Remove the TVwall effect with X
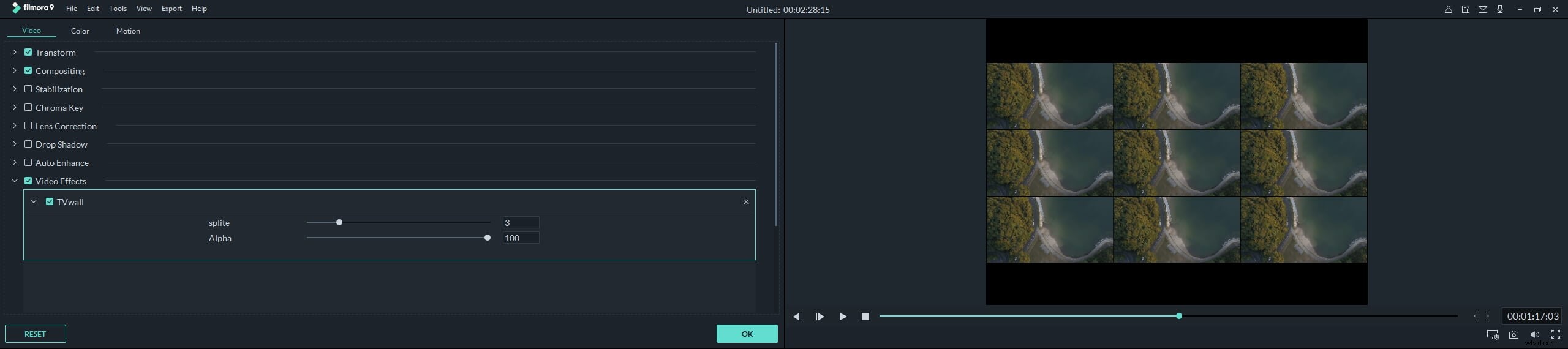The width and height of the screenshot is (1568, 349). 746,201
